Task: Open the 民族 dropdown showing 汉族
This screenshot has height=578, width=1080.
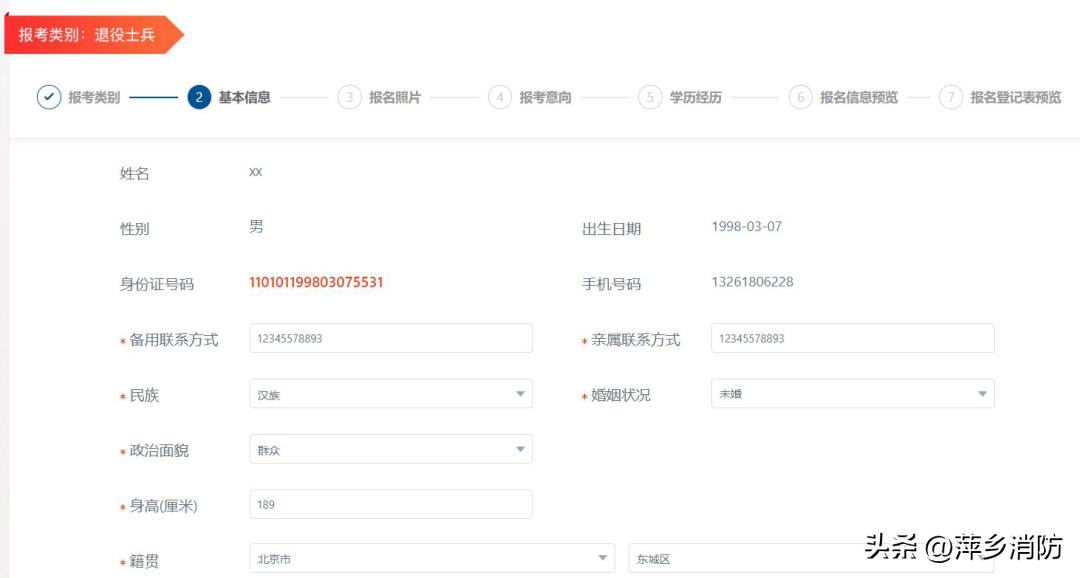Action: point(390,393)
